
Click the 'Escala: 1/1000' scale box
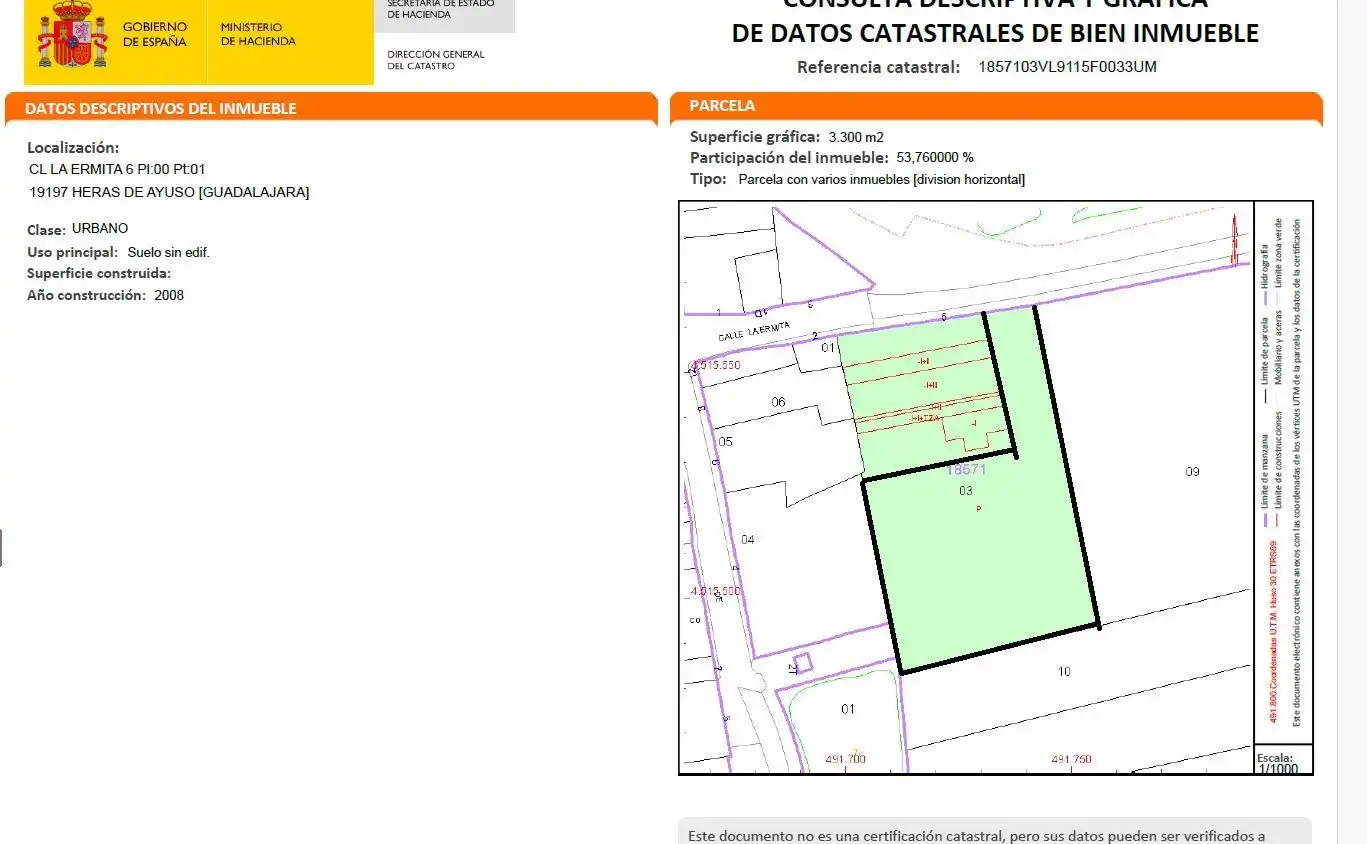(1282, 760)
